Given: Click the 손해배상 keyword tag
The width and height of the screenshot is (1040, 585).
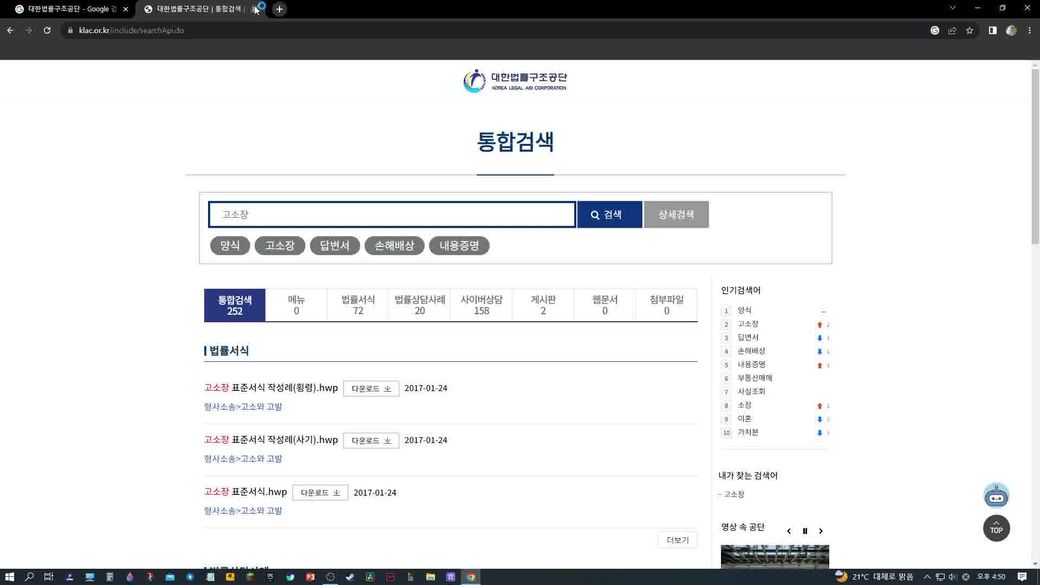Looking at the screenshot, I should click(x=394, y=245).
